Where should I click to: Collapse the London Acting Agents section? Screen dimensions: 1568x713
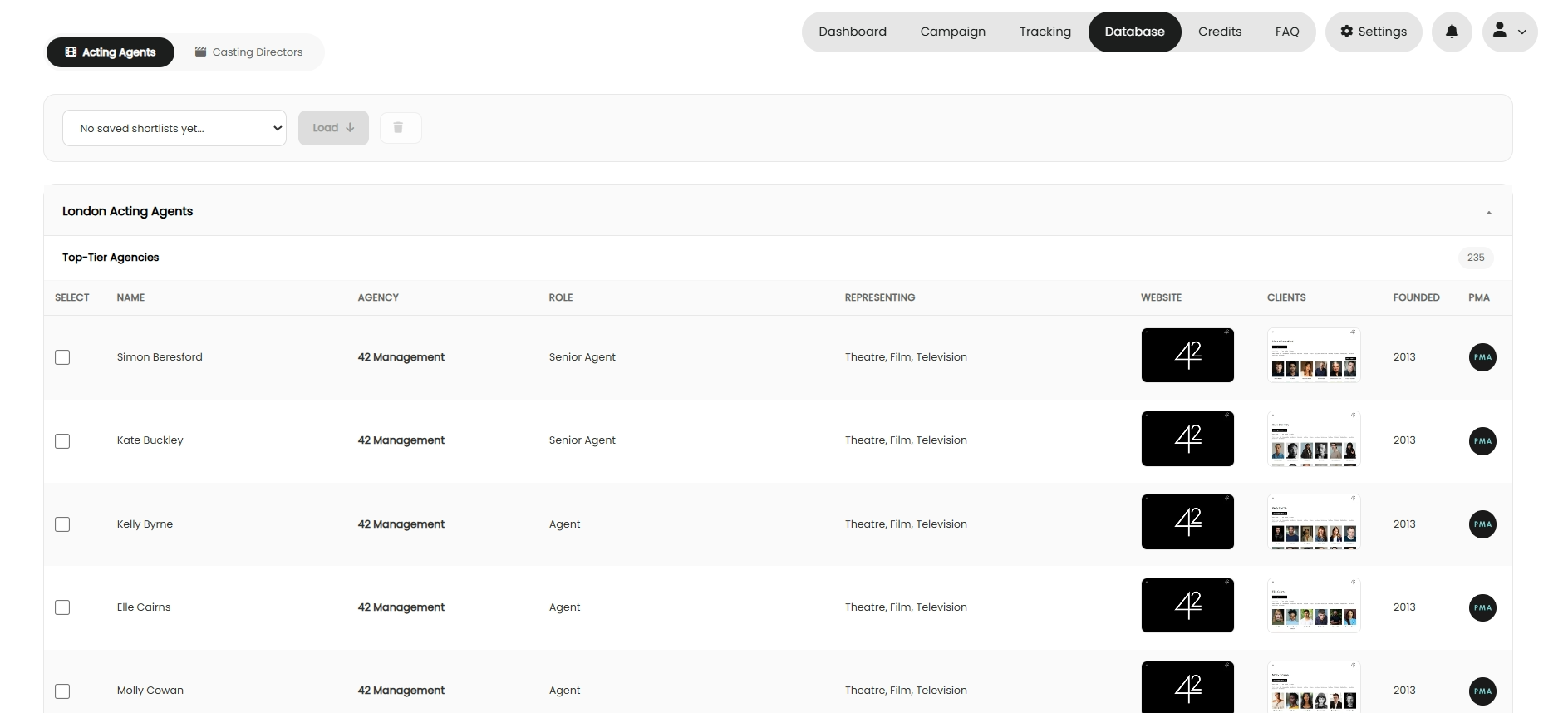coord(1488,212)
